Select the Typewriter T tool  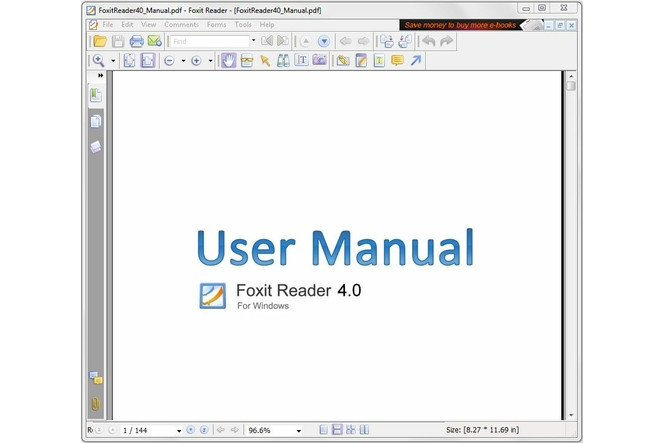302,61
